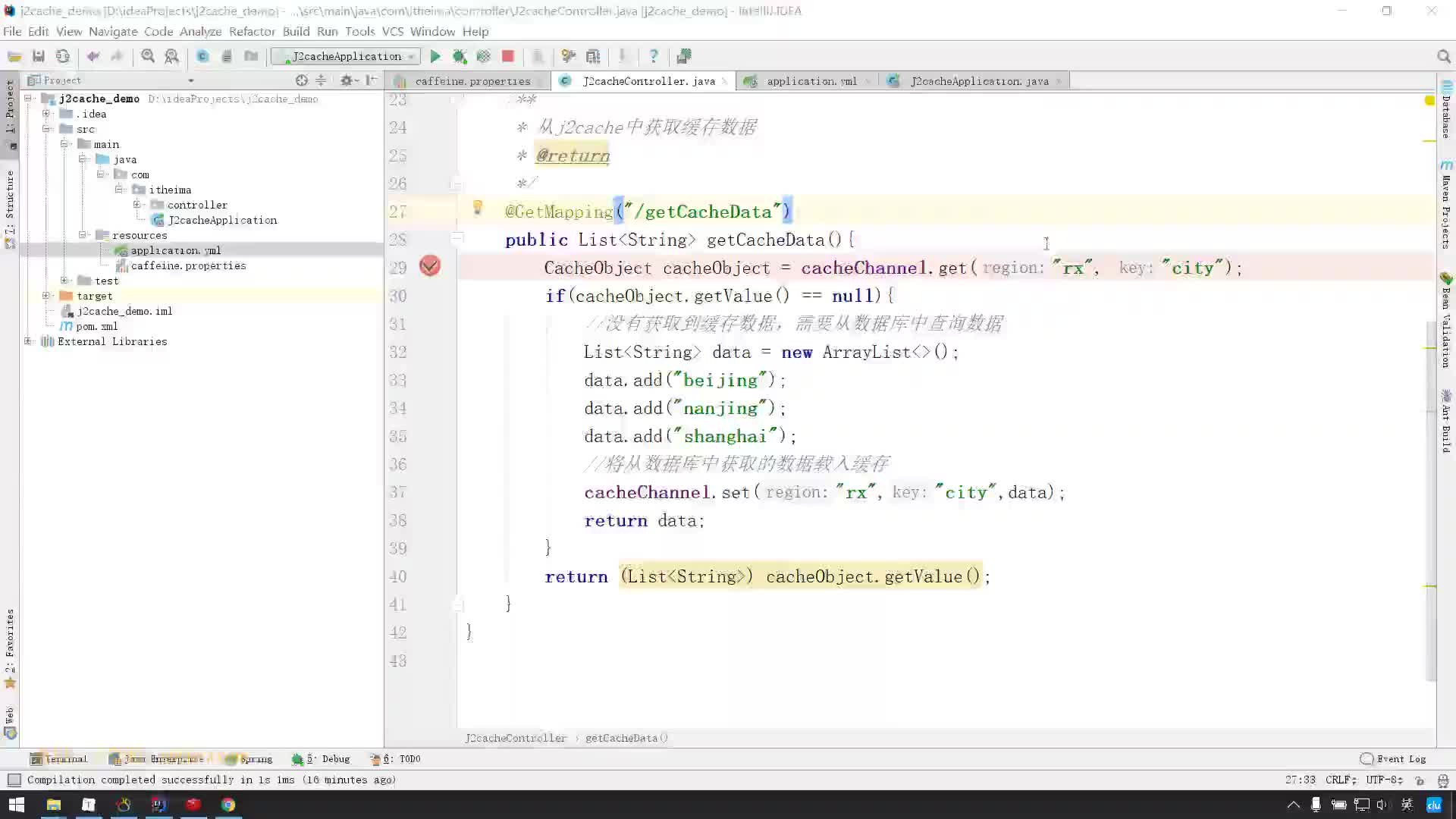1456x819 pixels.
Task: Open the Maven Projects side panel
Action: click(x=1446, y=205)
